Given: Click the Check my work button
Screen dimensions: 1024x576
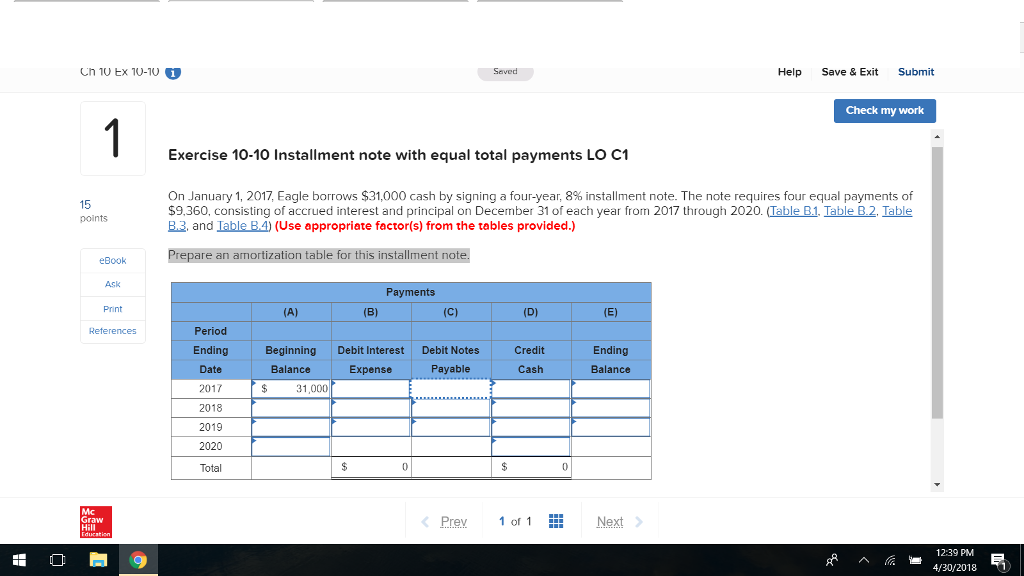Looking at the screenshot, I should (884, 111).
